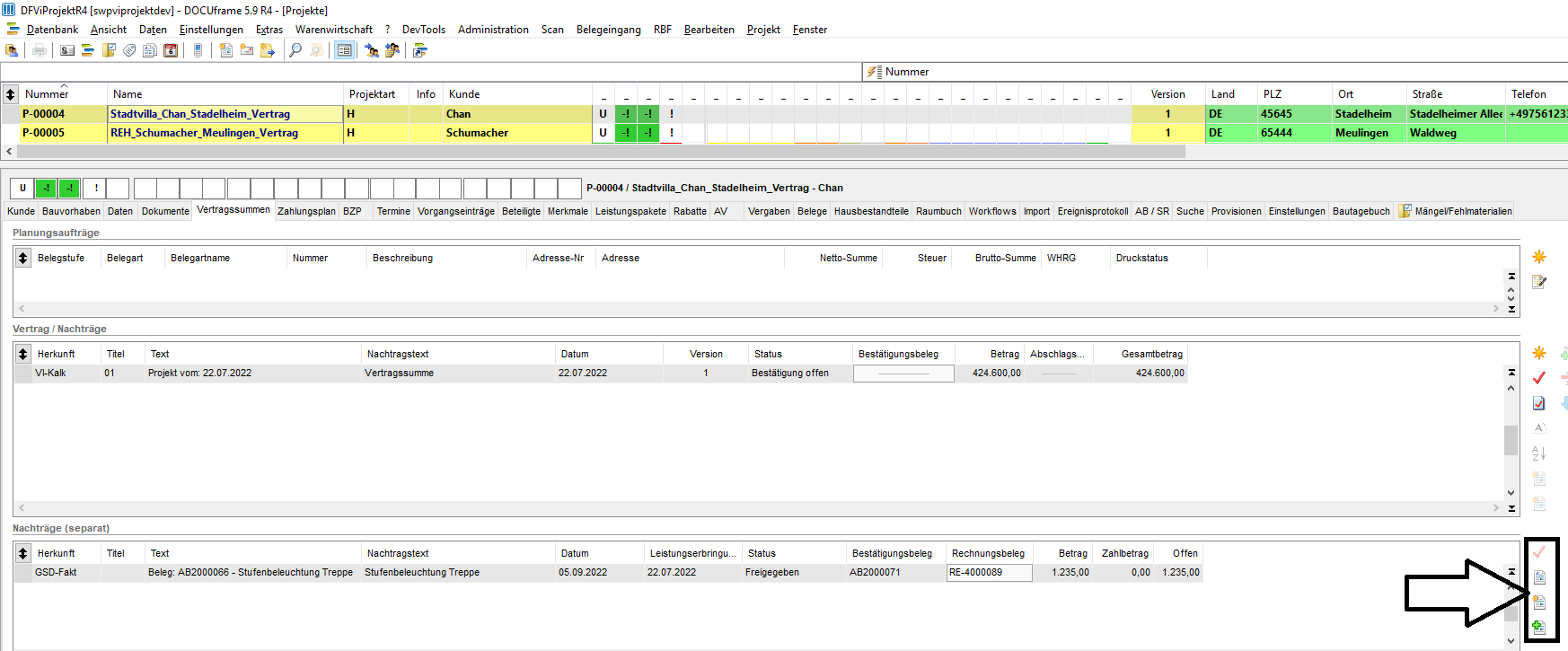Click orange star icon beside Planungsaufträge
The width and height of the screenshot is (1568, 651).
(x=1539, y=257)
